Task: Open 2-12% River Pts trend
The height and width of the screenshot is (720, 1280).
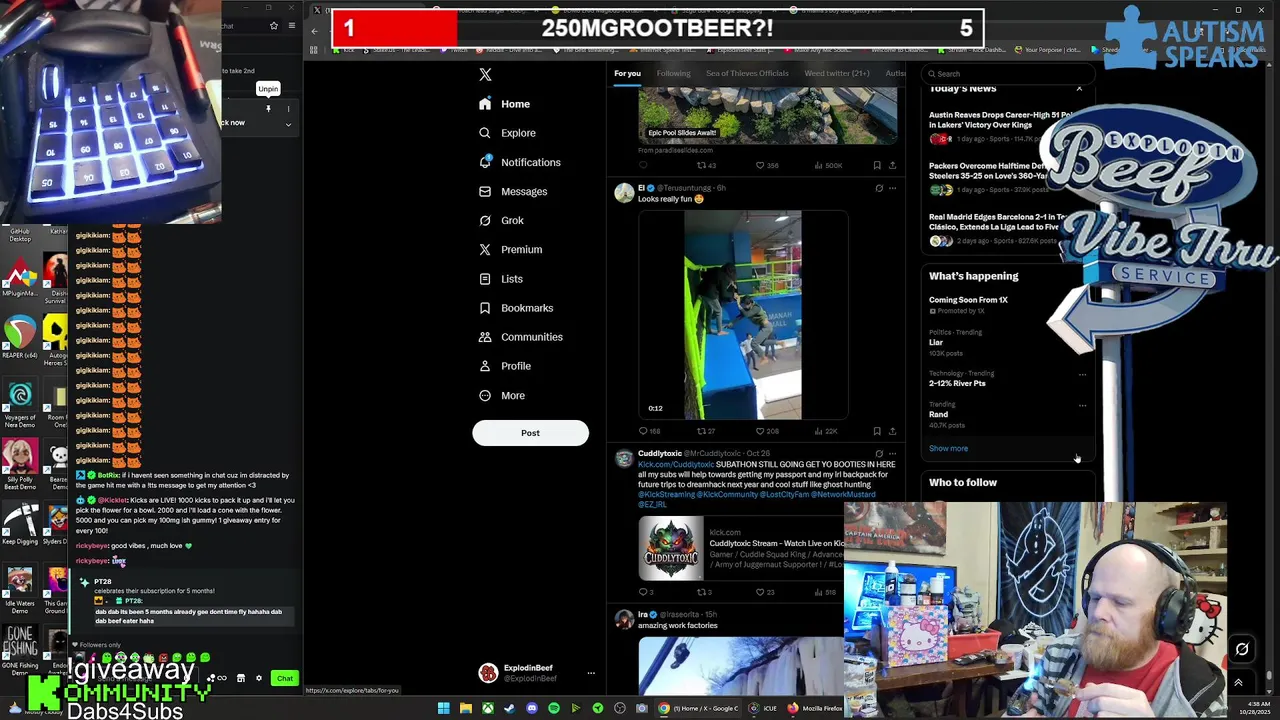Action: click(957, 383)
